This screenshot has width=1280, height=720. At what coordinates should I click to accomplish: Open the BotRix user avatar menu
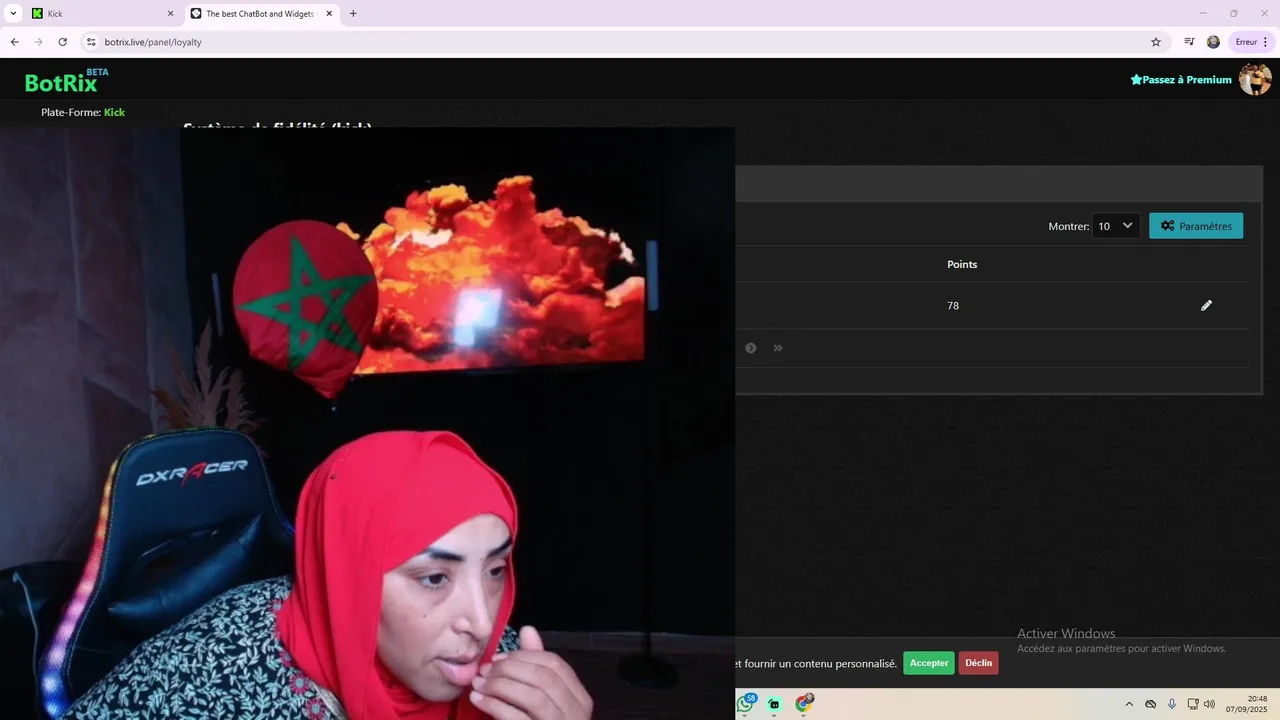point(1255,79)
